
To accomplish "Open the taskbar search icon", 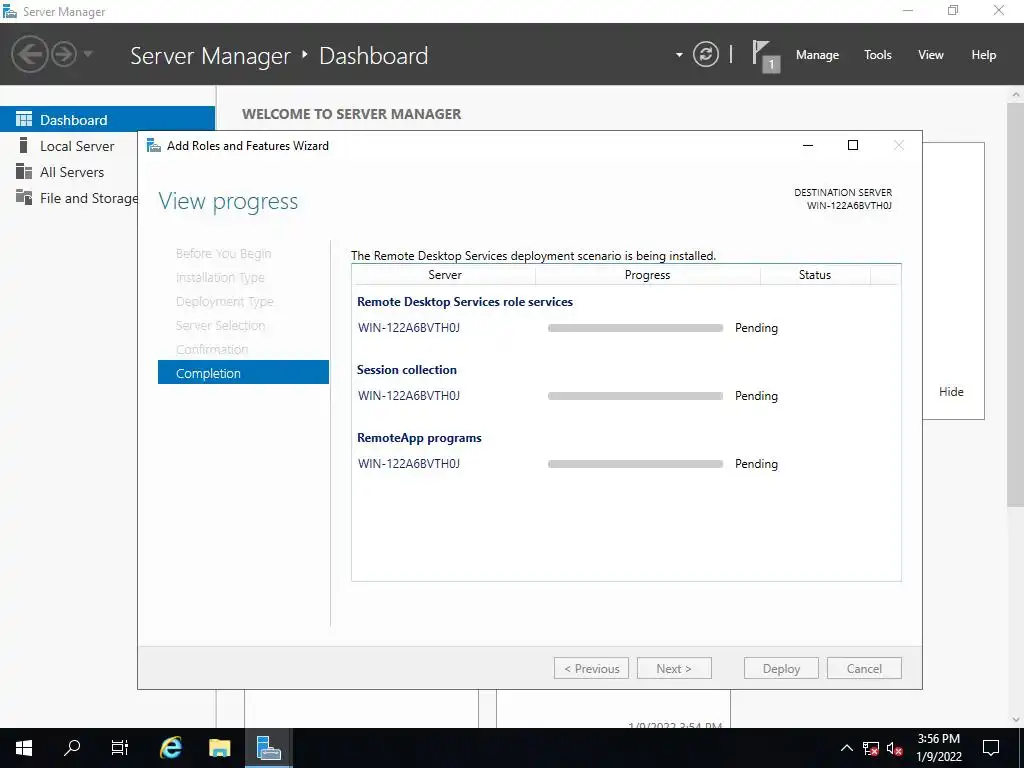I will [x=72, y=748].
